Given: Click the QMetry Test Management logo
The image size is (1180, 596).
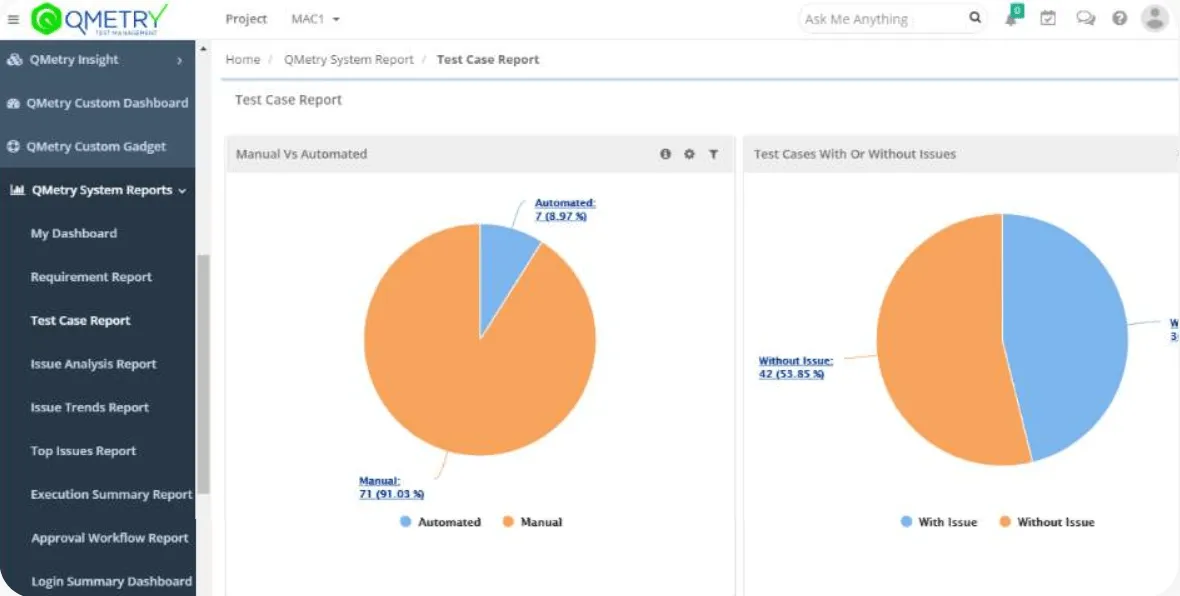Looking at the screenshot, I should 99,19.
